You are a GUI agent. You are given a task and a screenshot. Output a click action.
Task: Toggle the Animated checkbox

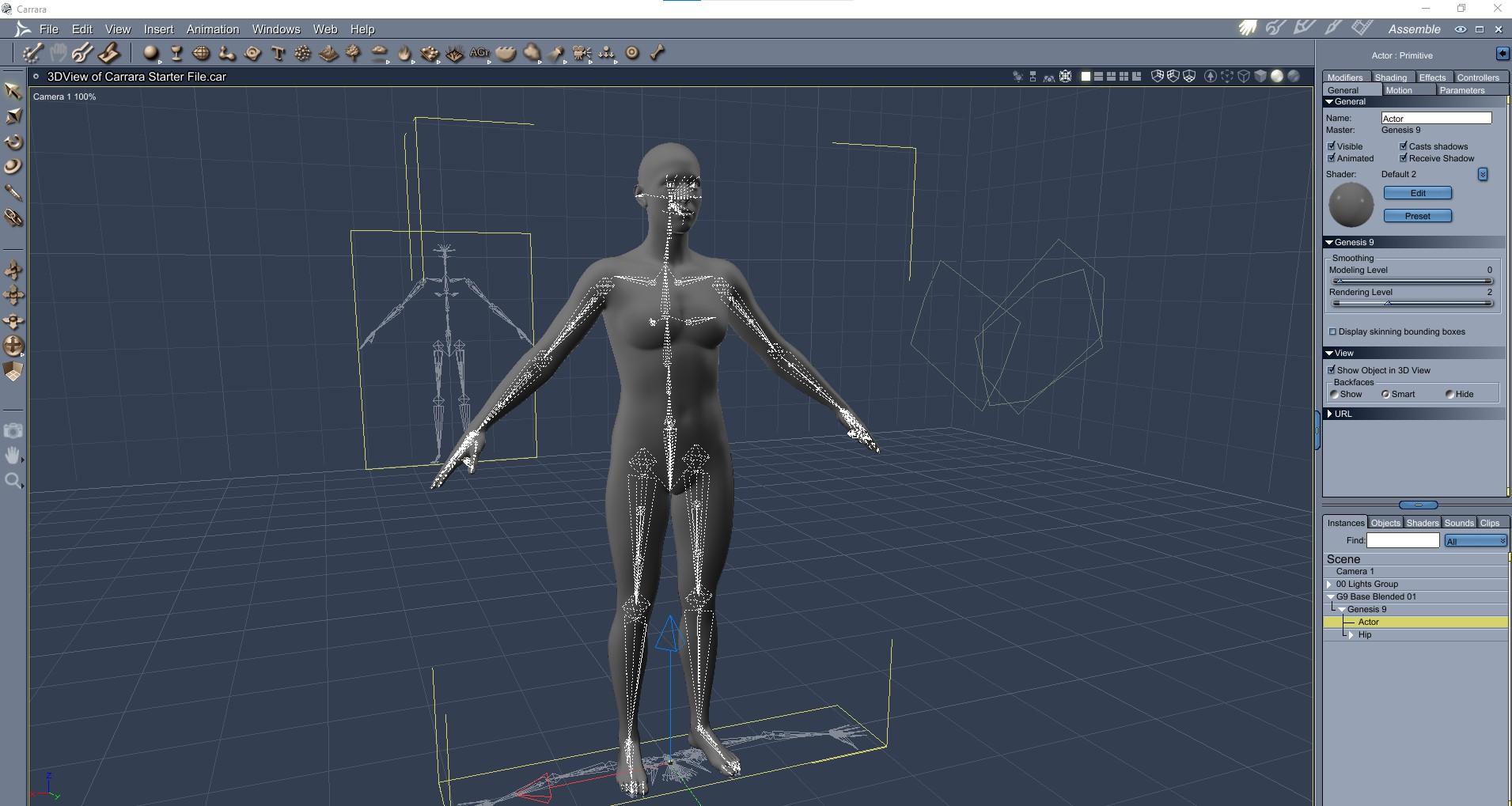pyautogui.click(x=1332, y=158)
